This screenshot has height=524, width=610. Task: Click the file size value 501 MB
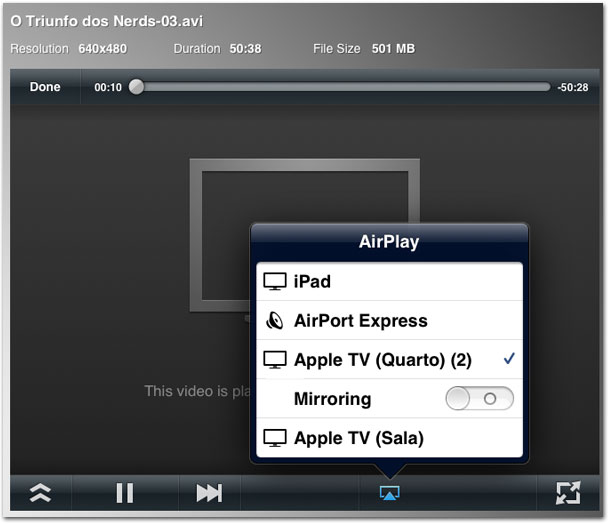[393, 49]
